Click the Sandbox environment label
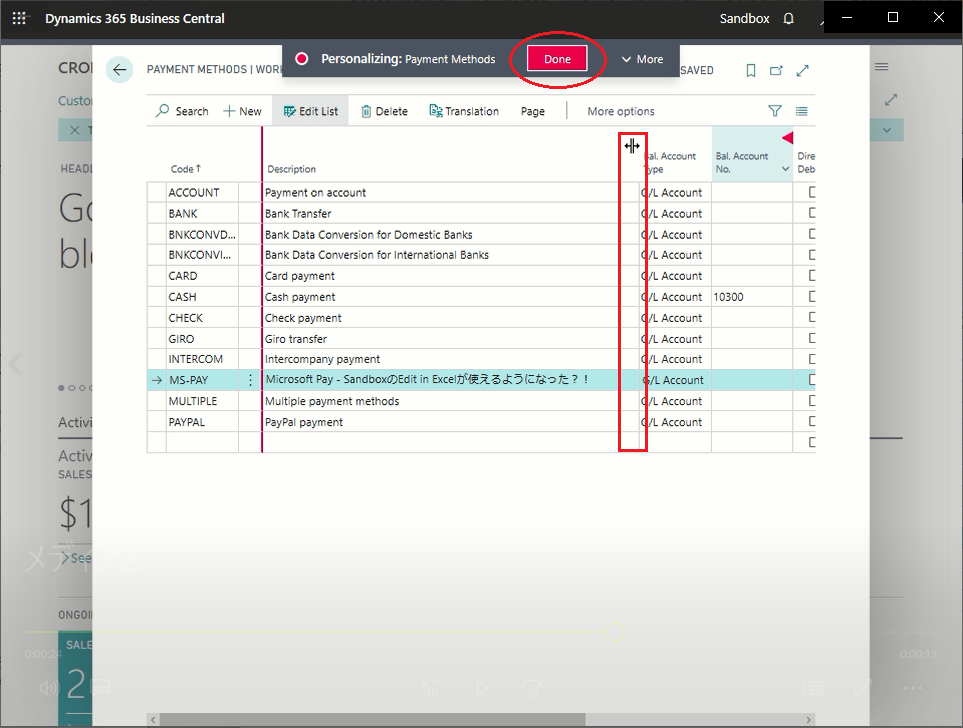The image size is (963, 728). 744,18
